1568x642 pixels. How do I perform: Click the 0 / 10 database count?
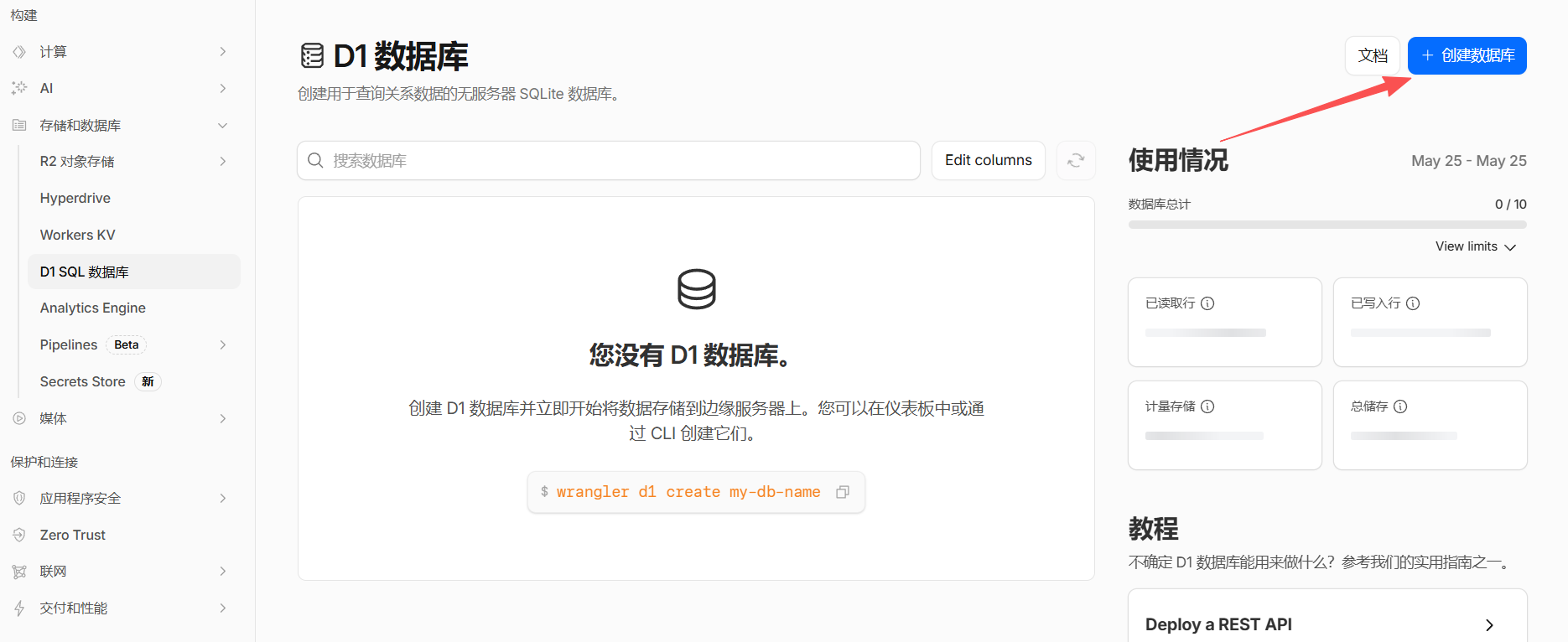tap(1511, 205)
